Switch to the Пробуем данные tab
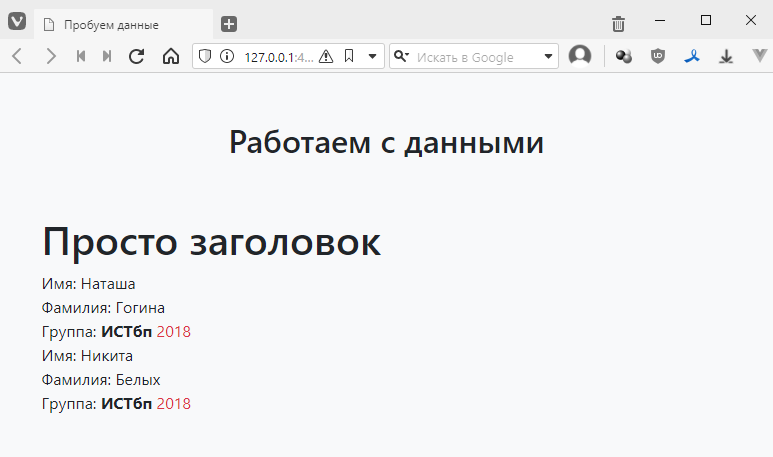This screenshot has height=457, width=773. click(x=120, y=24)
